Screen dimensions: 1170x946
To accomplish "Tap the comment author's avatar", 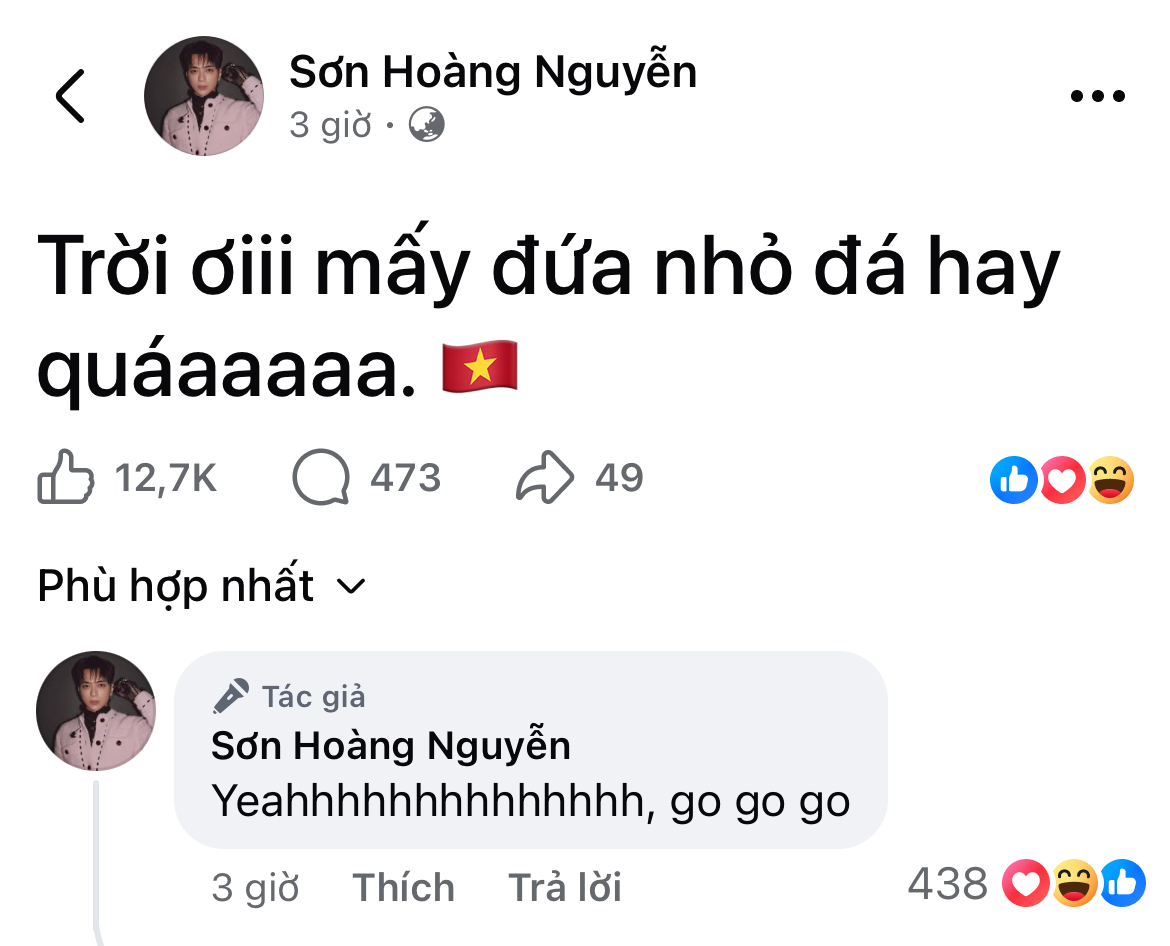I will pos(96,712).
